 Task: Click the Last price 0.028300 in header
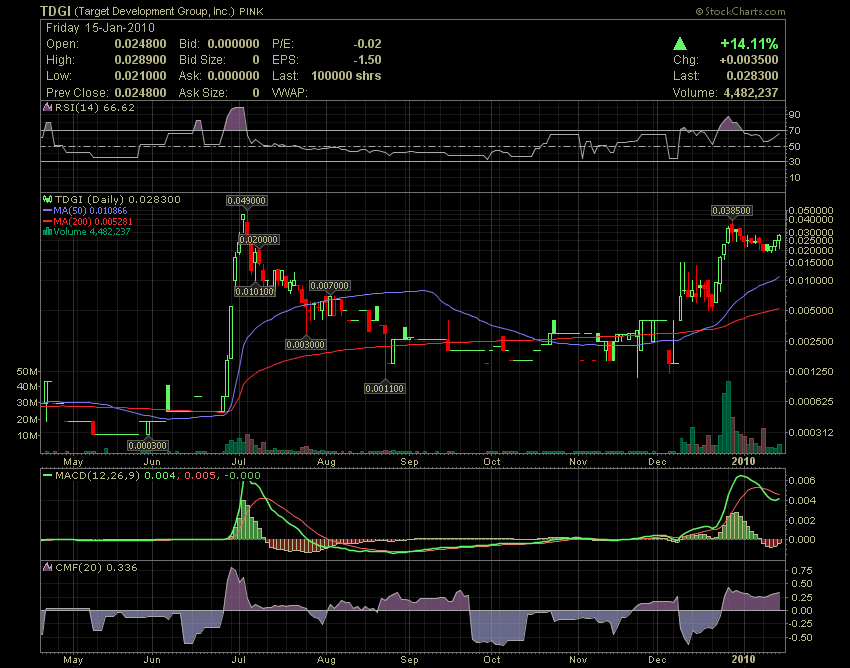pyautogui.click(x=752, y=76)
